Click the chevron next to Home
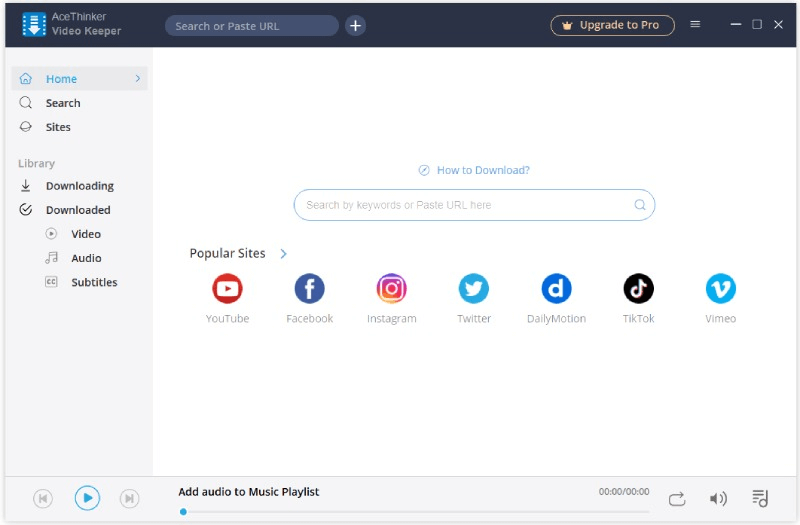The width and height of the screenshot is (800, 525). [x=138, y=79]
